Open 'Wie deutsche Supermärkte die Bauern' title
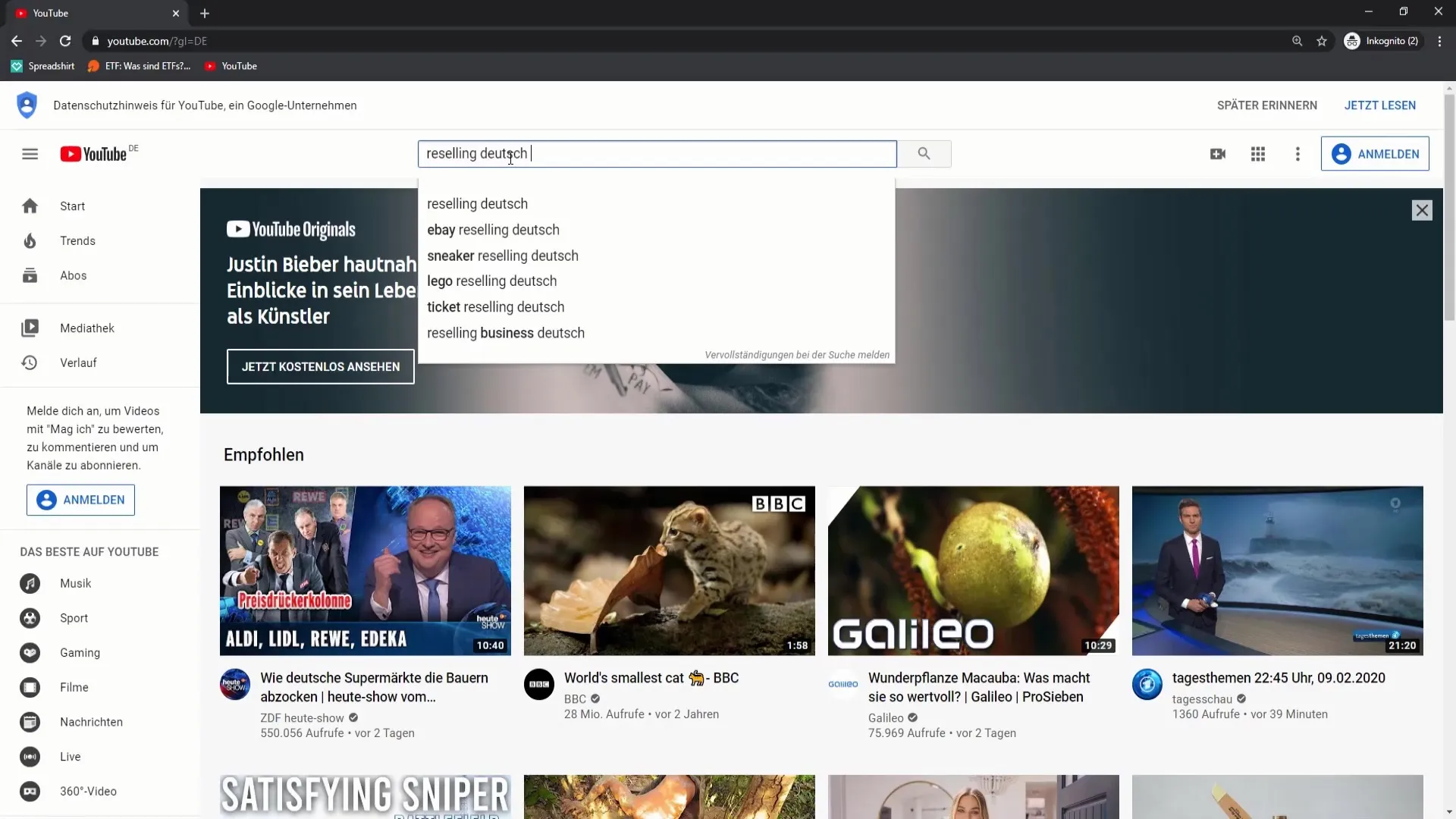1456x819 pixels. coord(375,688)
